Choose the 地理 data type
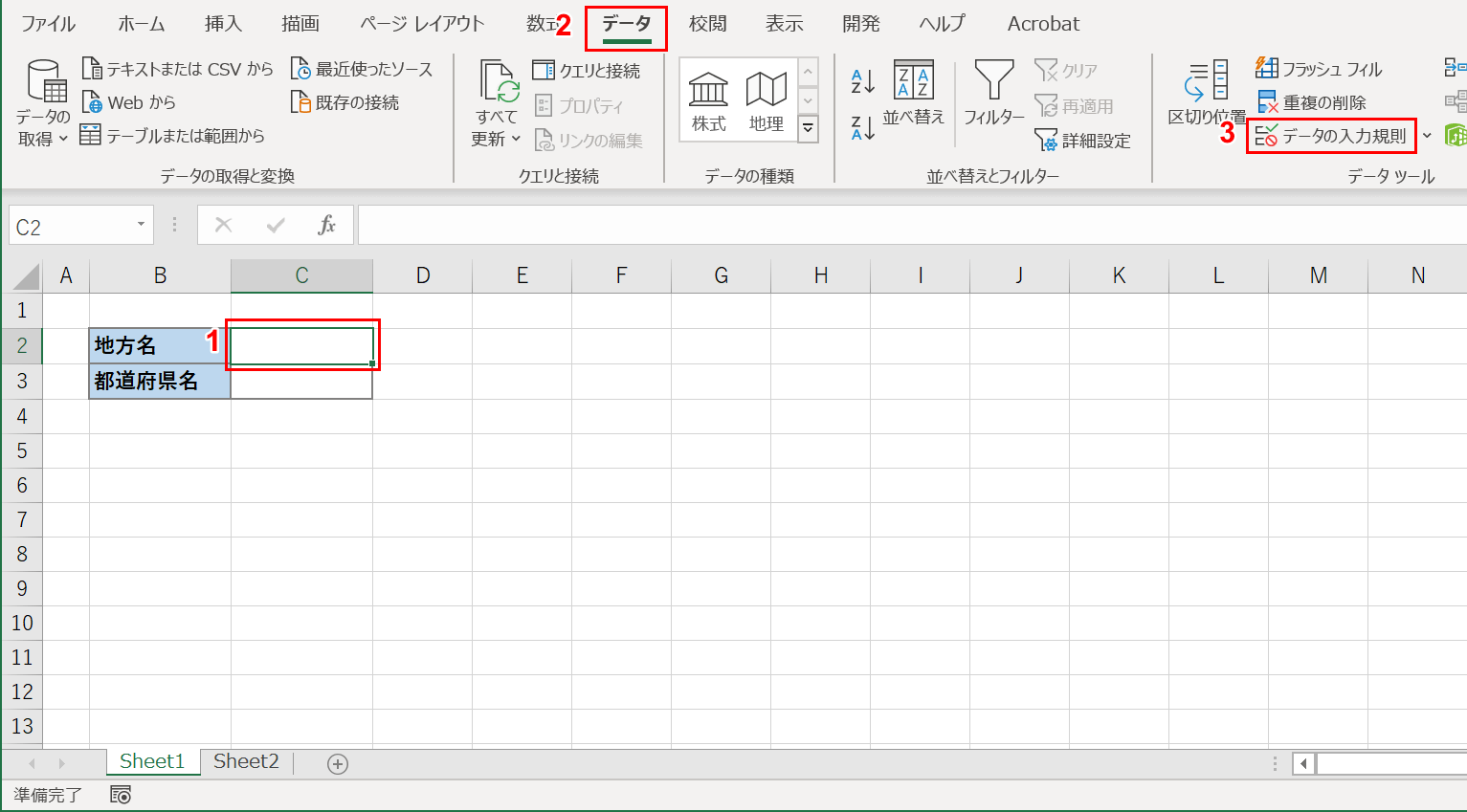Screen dimensions: 1467x812 point(766,101)
